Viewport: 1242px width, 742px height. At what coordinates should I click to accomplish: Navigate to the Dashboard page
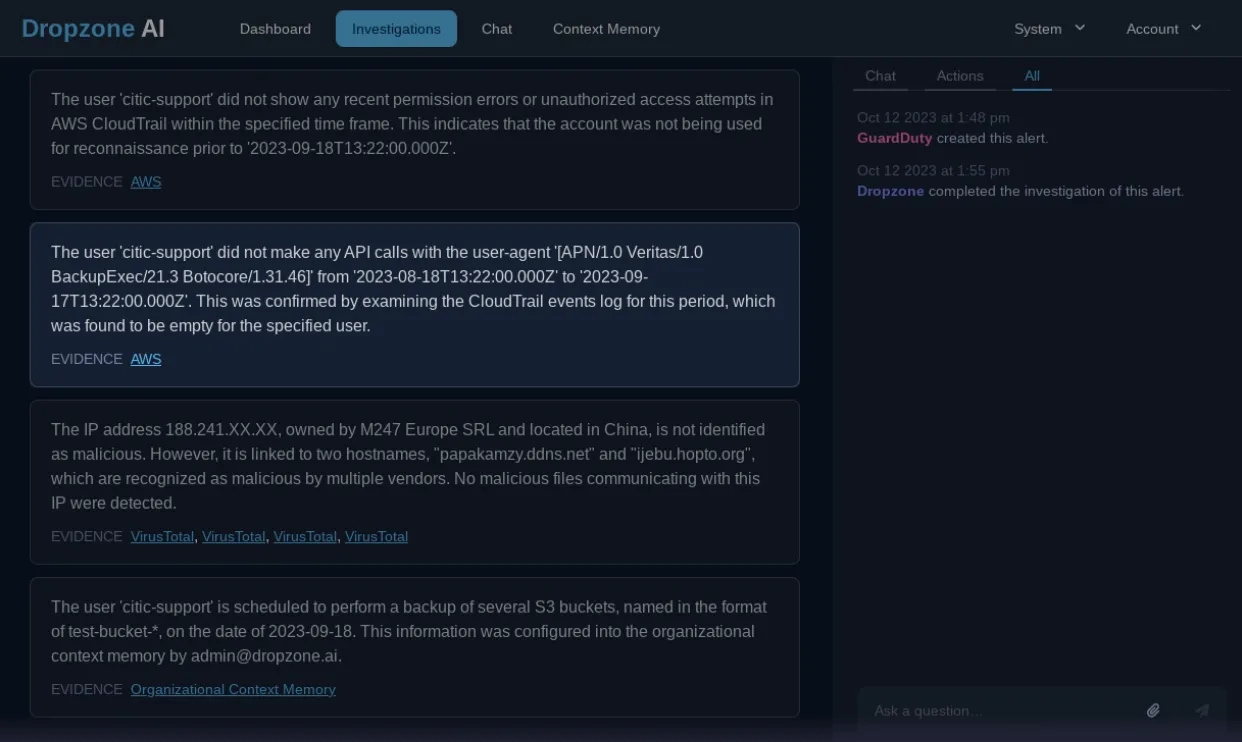pyautogui.click(x=275, y=29)
